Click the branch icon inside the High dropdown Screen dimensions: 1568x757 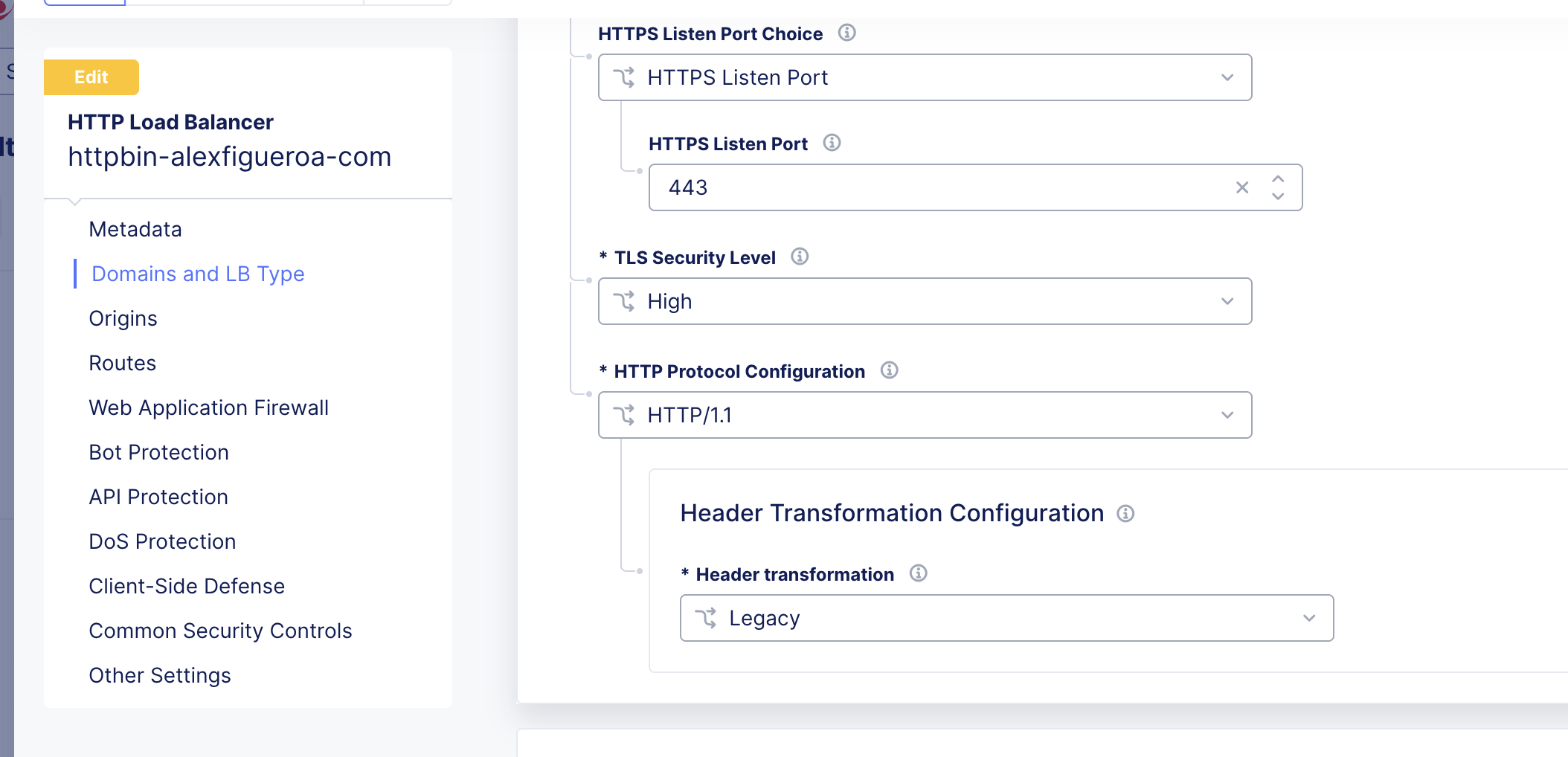tap(625, 301)
